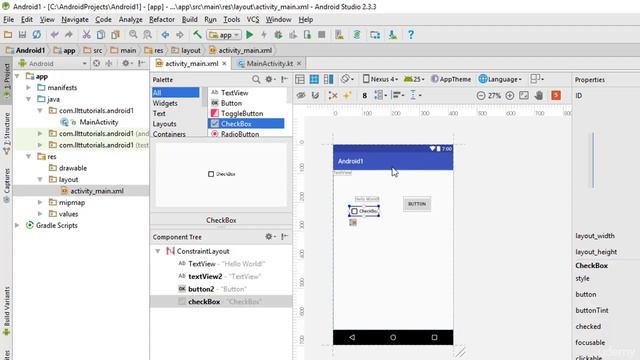The image size is (640, 360).
Task: Click the Forward navigation arrow
Action: tap(180, 35)
